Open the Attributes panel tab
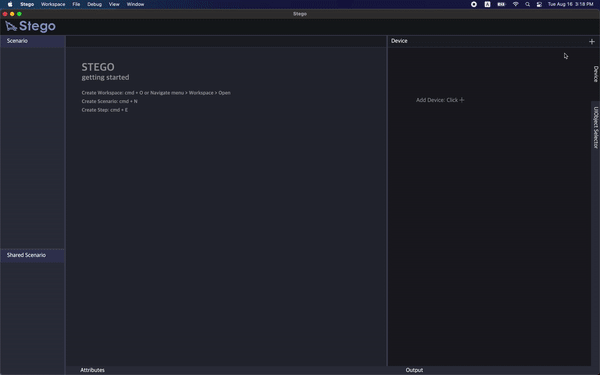Viewport: 600px width, 375px height. pos(92,370)
